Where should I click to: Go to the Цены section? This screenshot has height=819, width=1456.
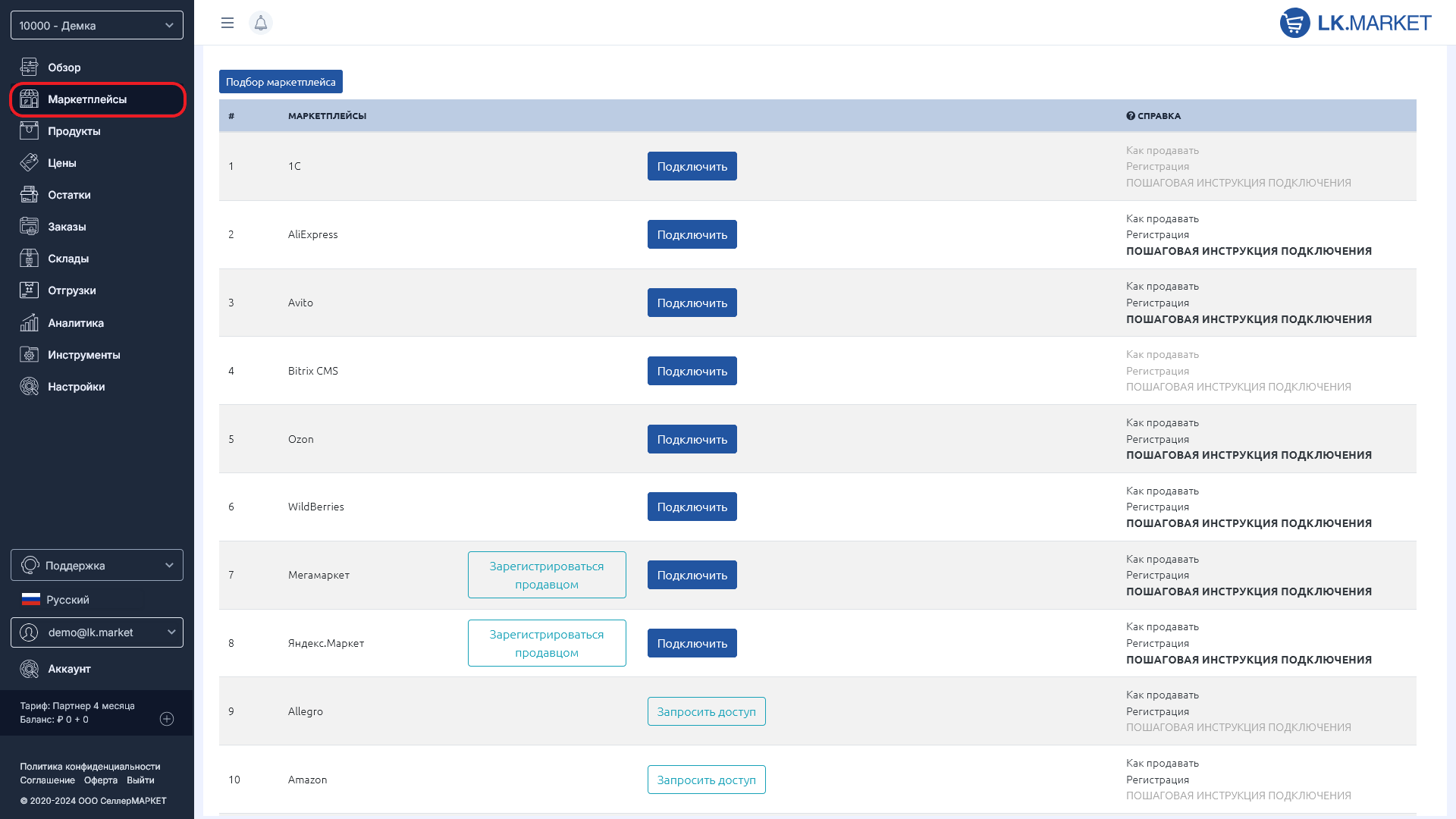point(61,162)
